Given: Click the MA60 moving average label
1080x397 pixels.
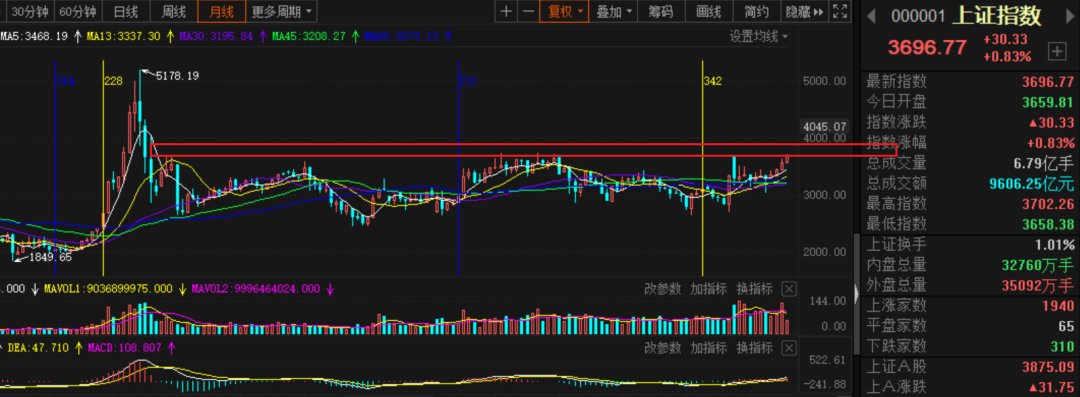Looking at the screenshot, I should point(402,36).
